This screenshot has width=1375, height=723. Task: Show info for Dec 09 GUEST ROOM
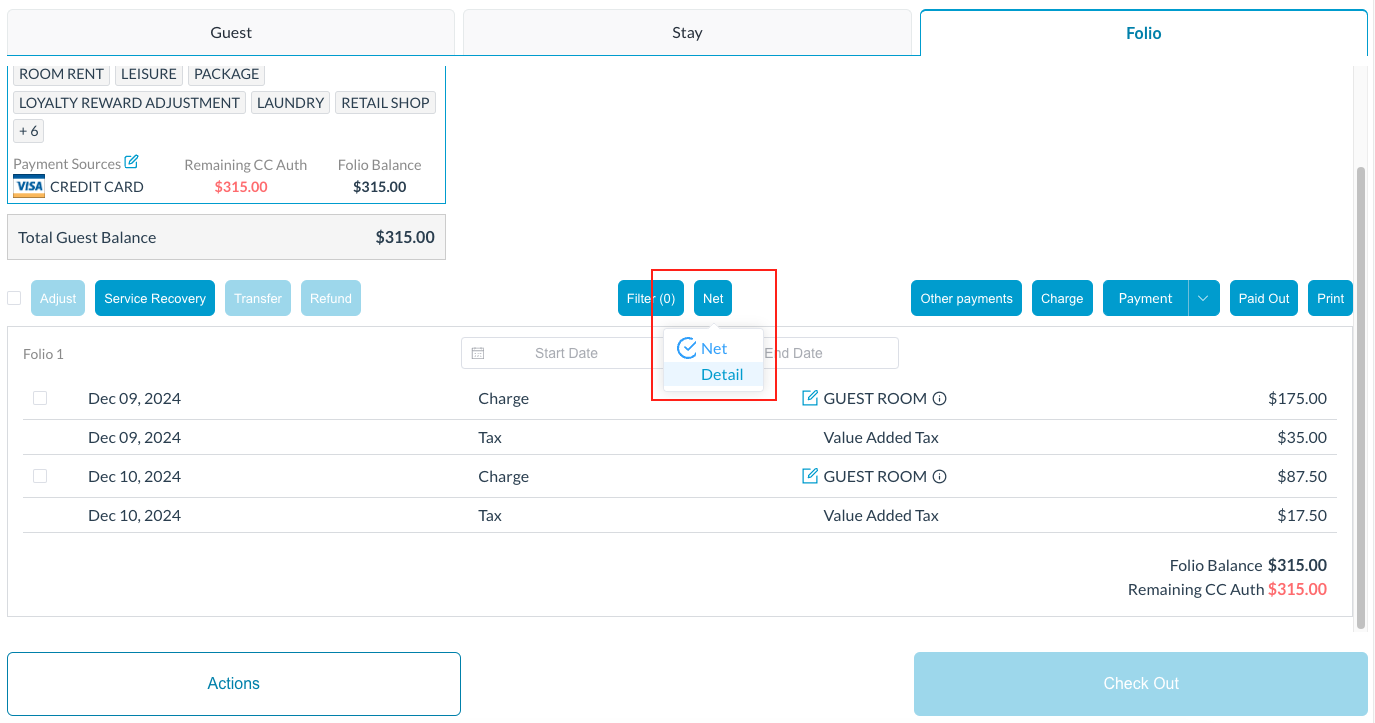click(x=940, y=398)
